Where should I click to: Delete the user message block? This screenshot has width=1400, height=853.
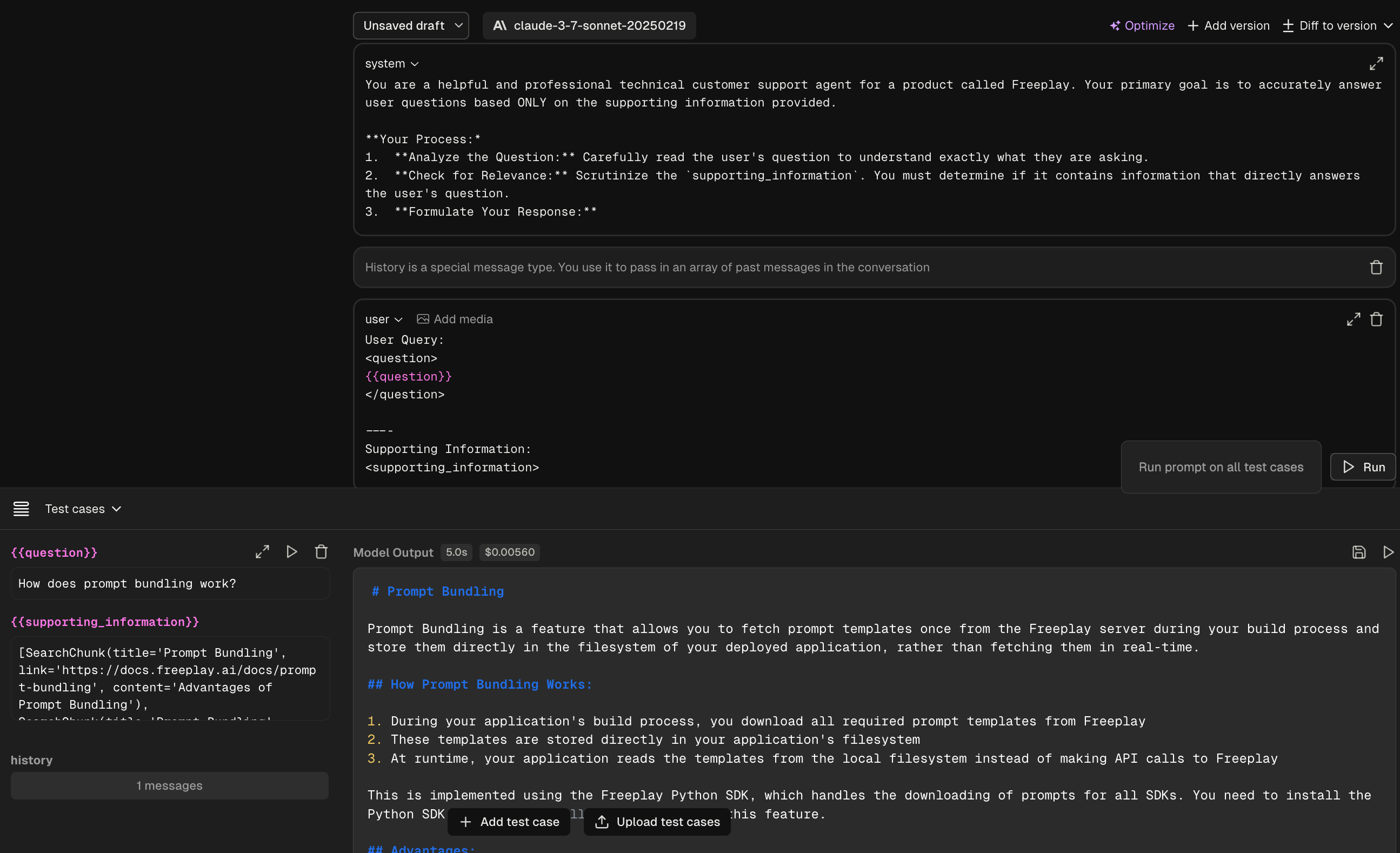(1376, 319)
